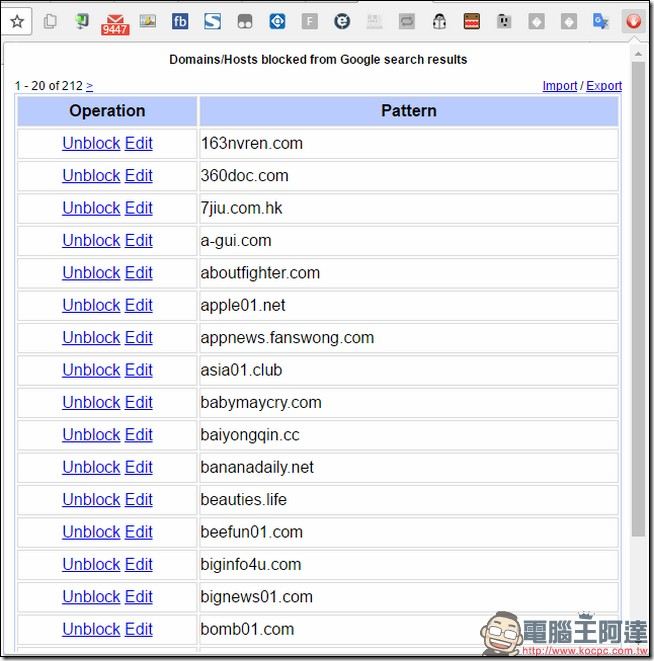Click the Import link
The image size is (654, 661).
559,86
